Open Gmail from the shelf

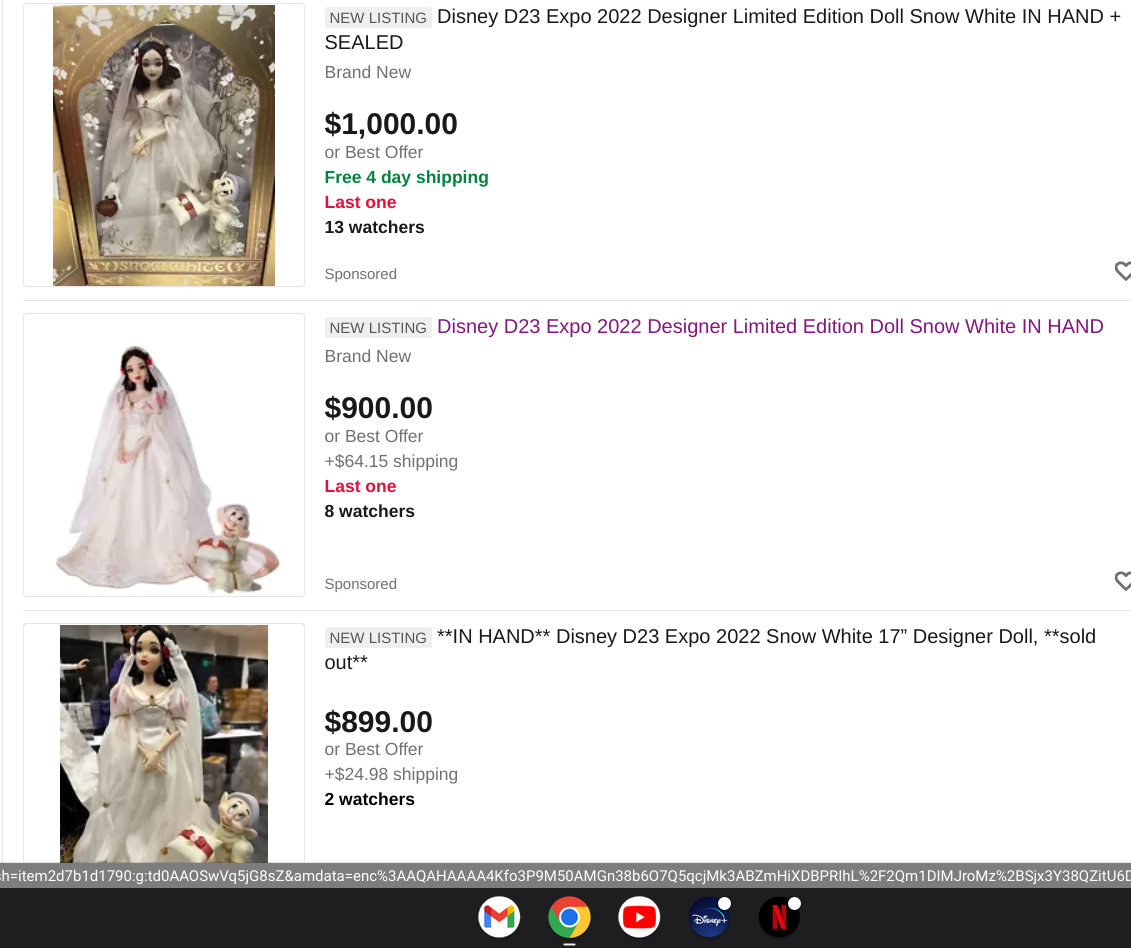499,917
